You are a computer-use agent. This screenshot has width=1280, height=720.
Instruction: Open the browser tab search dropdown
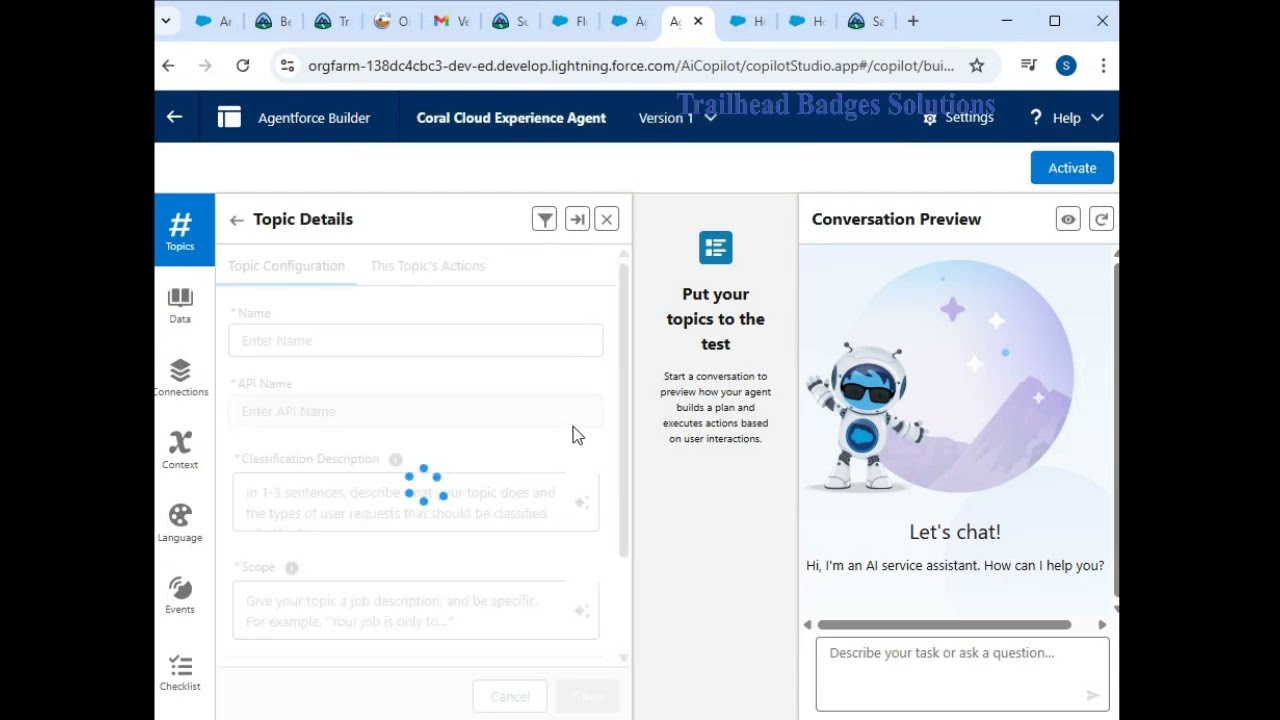(166, 21)
